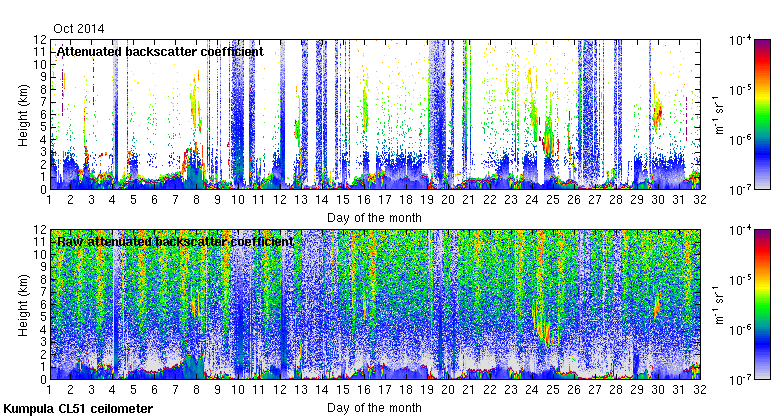780x420 pixels.
Task: Click the lower panel's color scale bar
Action: [763, 305]
